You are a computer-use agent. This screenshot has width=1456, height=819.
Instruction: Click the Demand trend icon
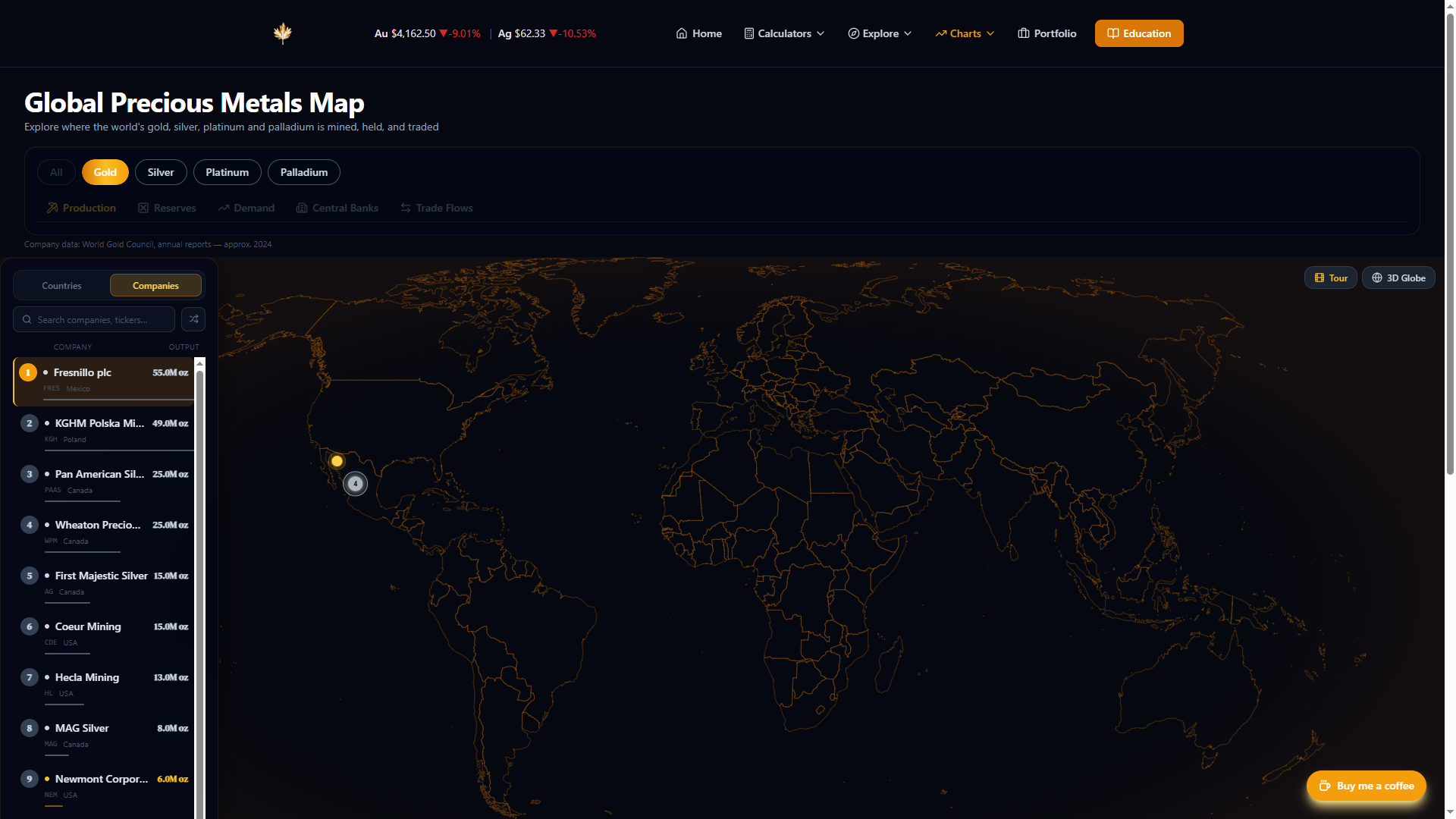click(224, 208)
